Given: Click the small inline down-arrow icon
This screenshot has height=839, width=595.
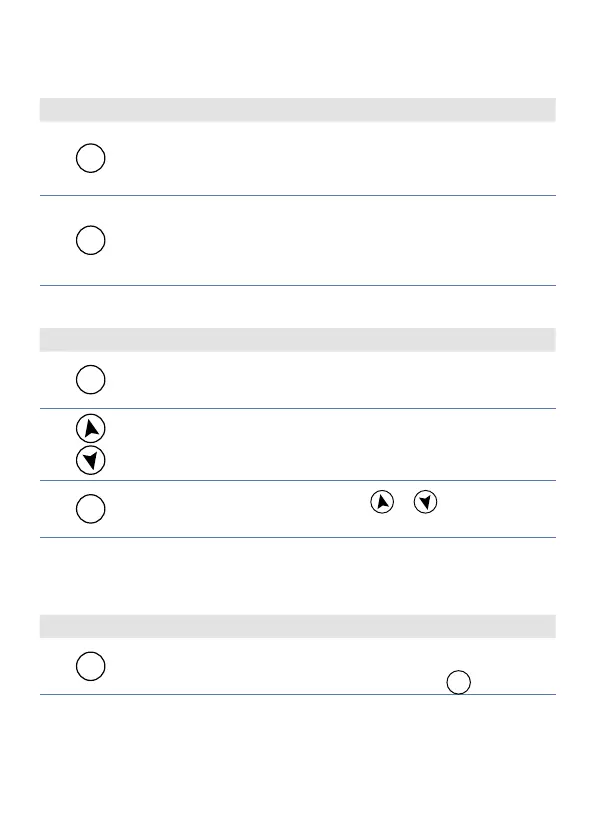Looking at the screenshot, I should (x=425, y=502).
